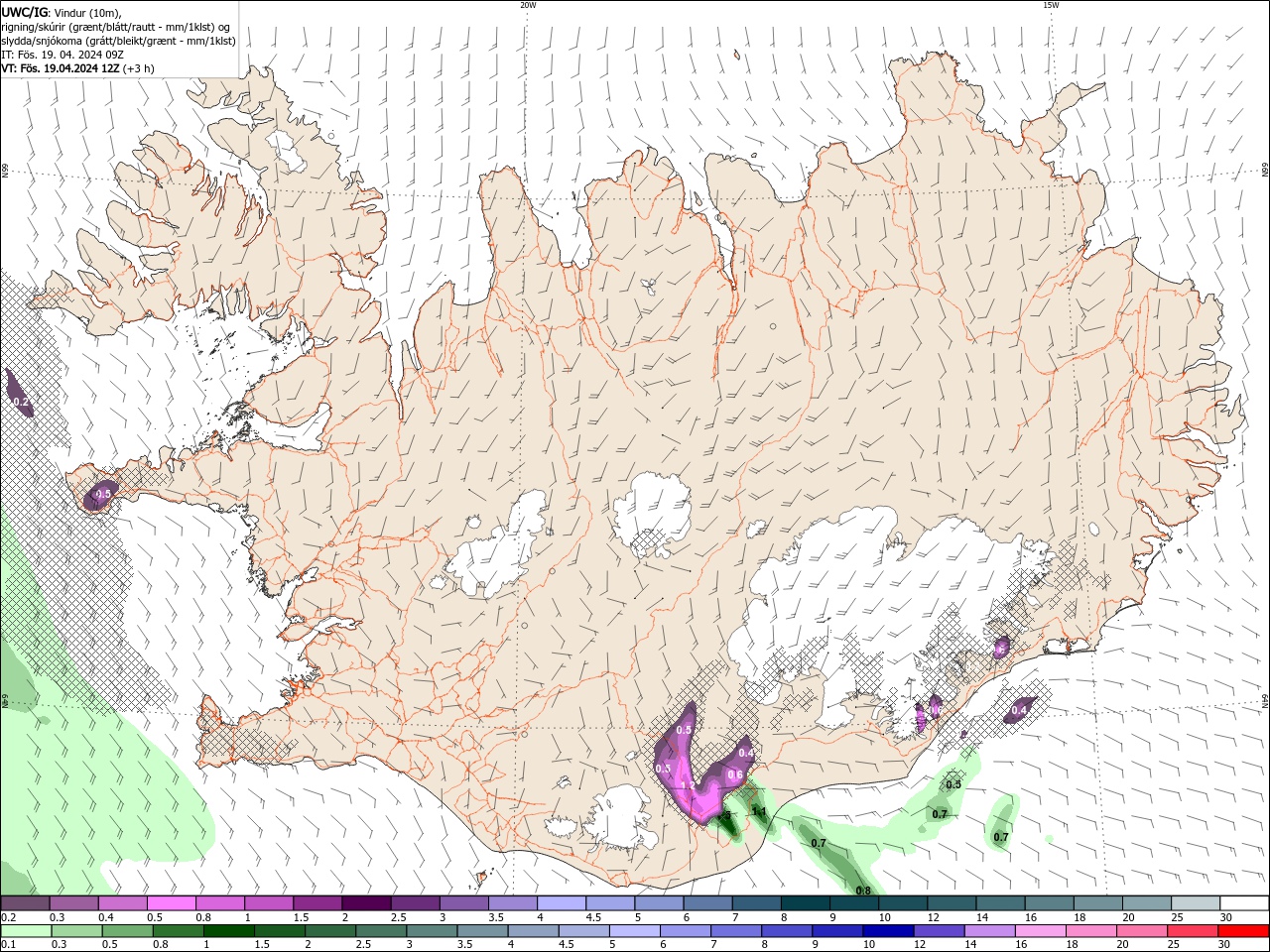Viewport: 1270px width, 952px height.
Task: Select the 5 swatch in the rain scale
Action: [634, 931]
